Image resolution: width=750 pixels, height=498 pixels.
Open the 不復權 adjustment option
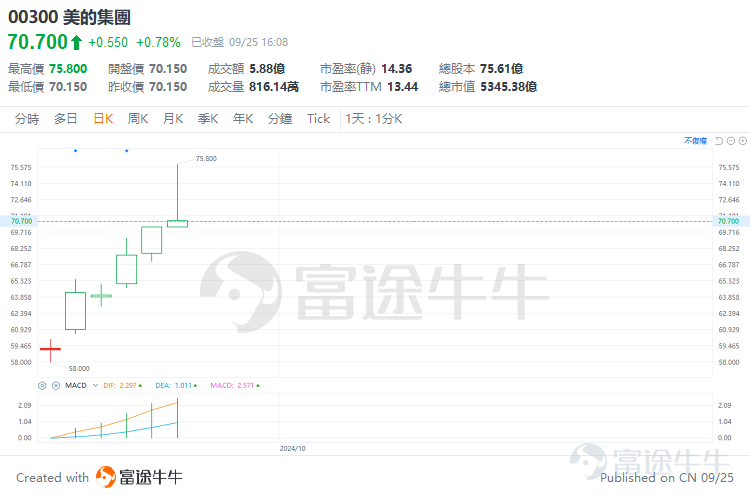tap(695, 141)
